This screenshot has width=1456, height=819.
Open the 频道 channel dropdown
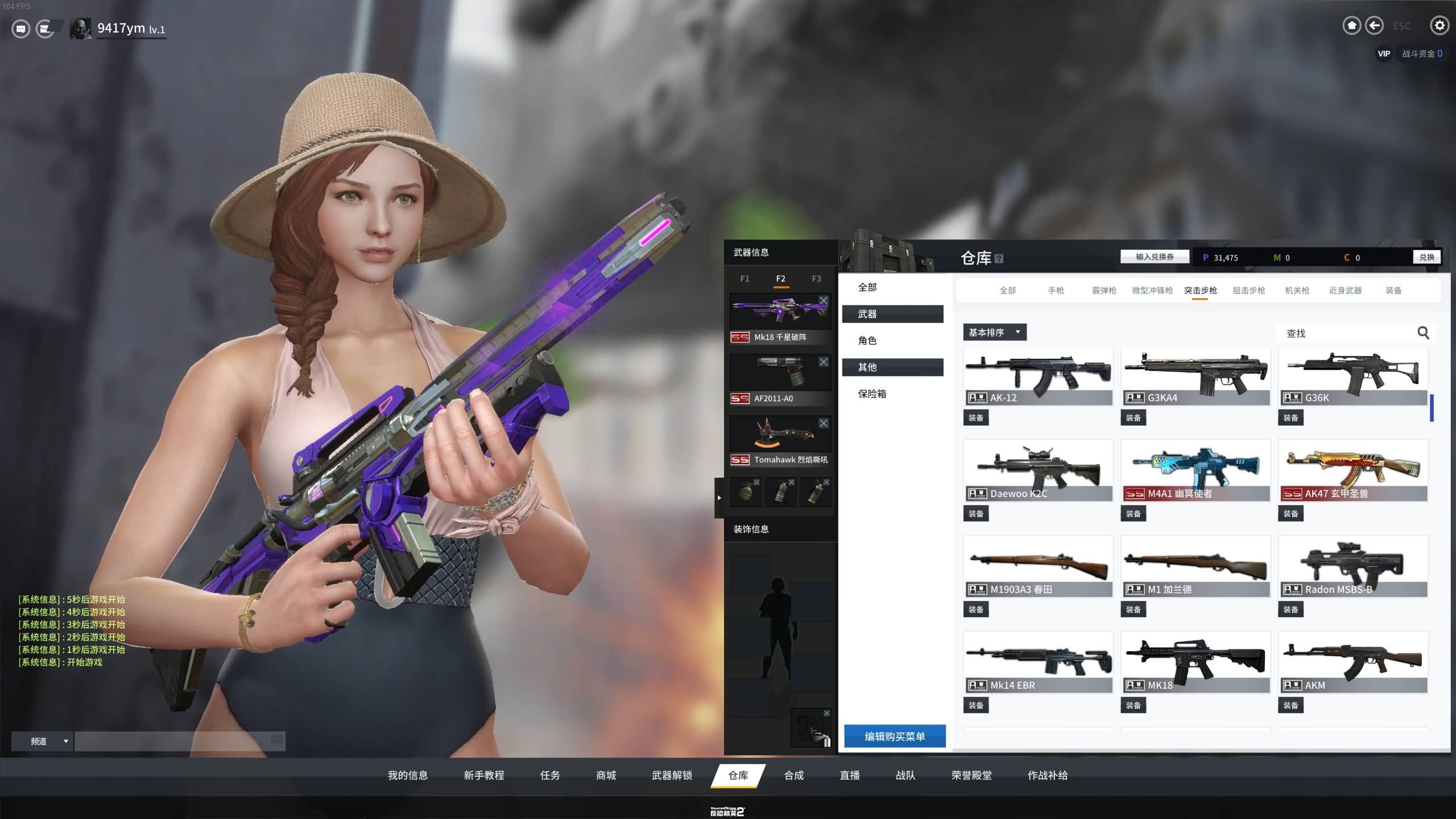click(x=42, y=741)
